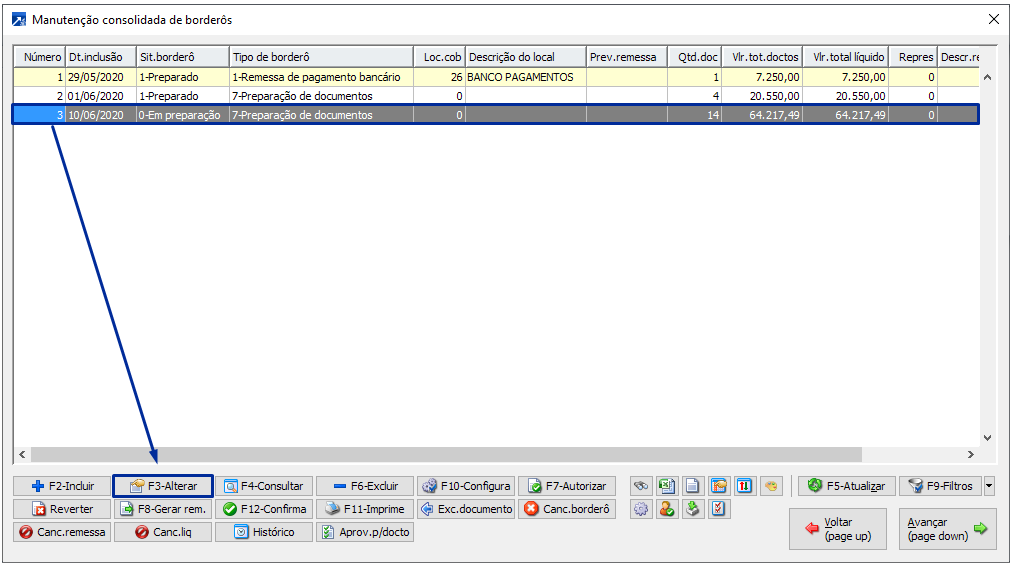1015x568 pixels.
Task: Click the green arrow download tray icon
Action: (693, 509)
